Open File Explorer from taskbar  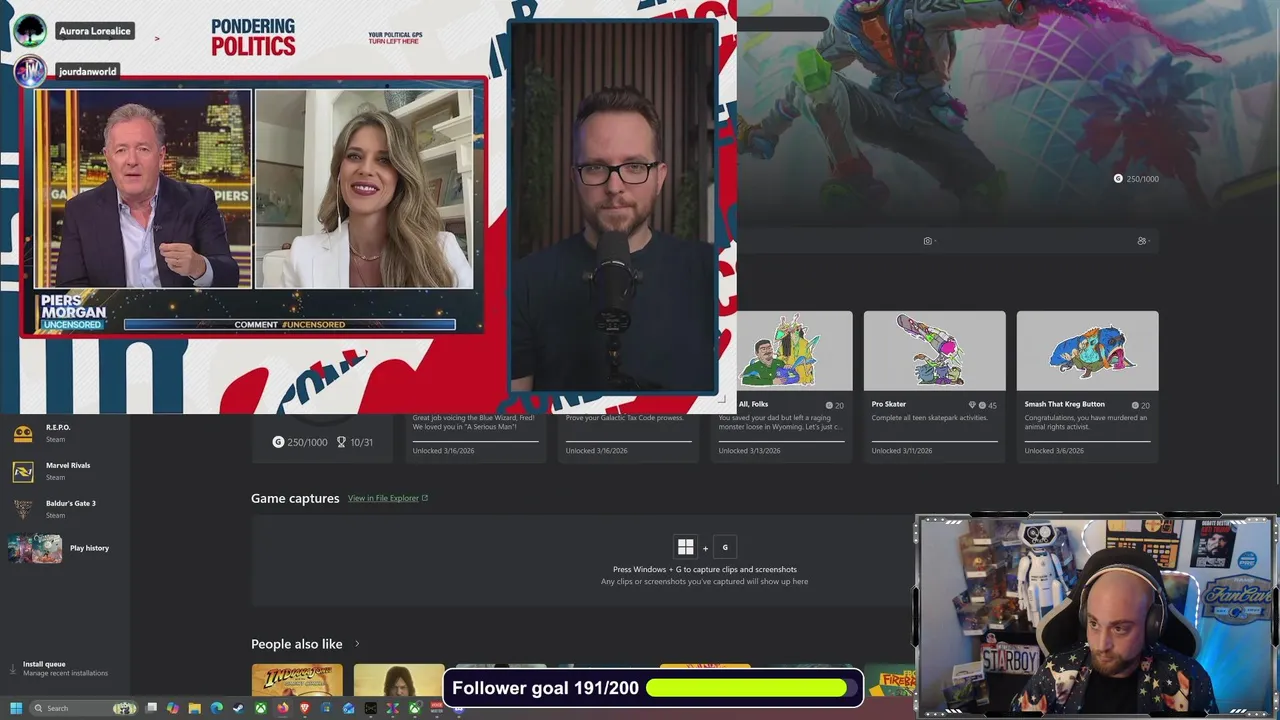tap(195, 708)
